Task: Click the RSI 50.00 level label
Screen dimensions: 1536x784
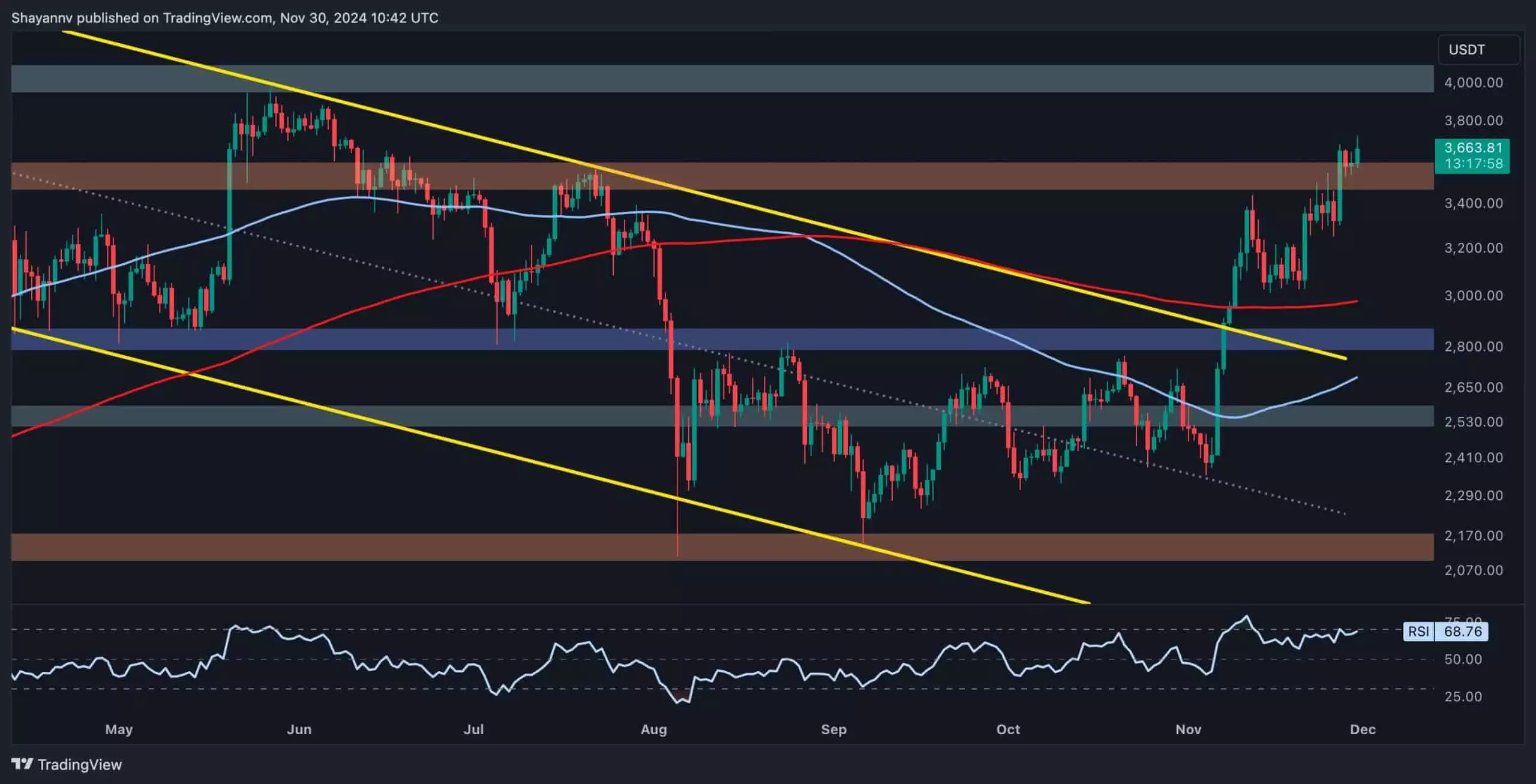Action: coord(1463,660)
